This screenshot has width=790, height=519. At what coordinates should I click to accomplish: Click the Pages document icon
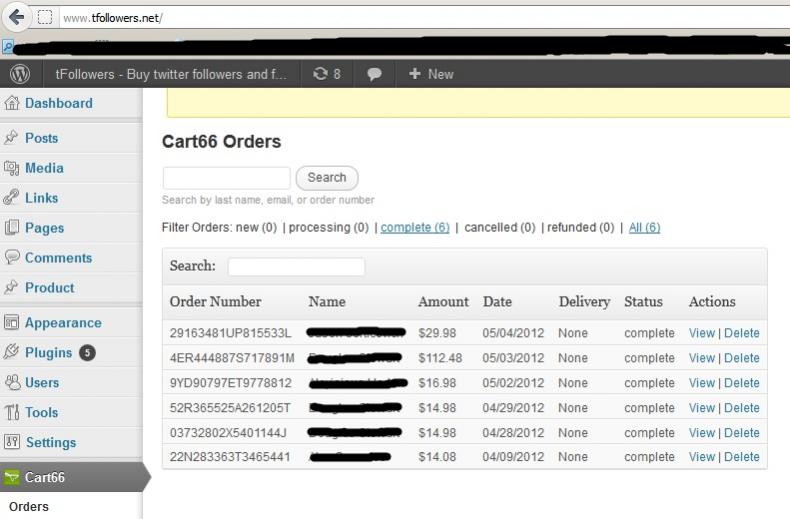pos(12,228)
